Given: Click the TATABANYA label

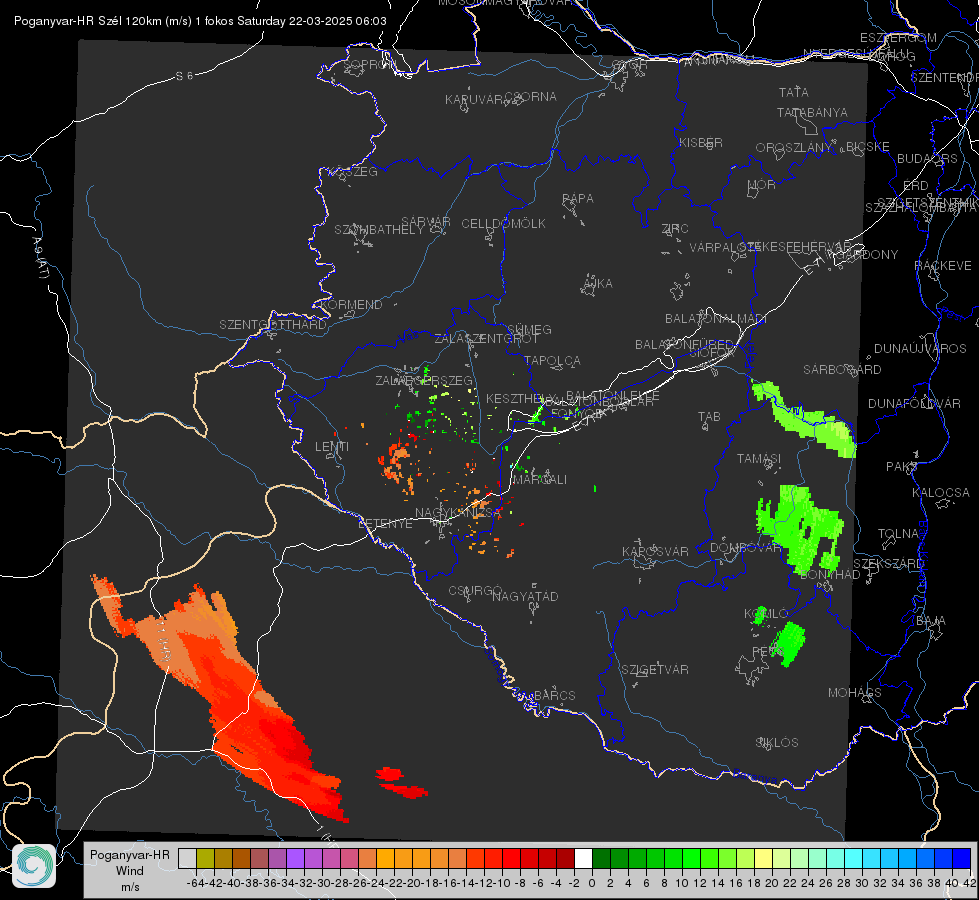Looking at the screenshot, I should coord(812,112).
